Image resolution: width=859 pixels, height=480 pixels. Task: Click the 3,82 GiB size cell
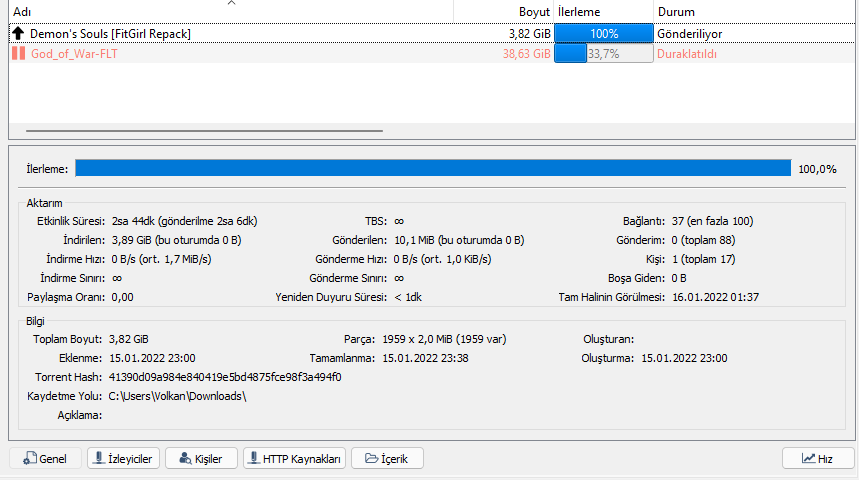coord(530,34)
